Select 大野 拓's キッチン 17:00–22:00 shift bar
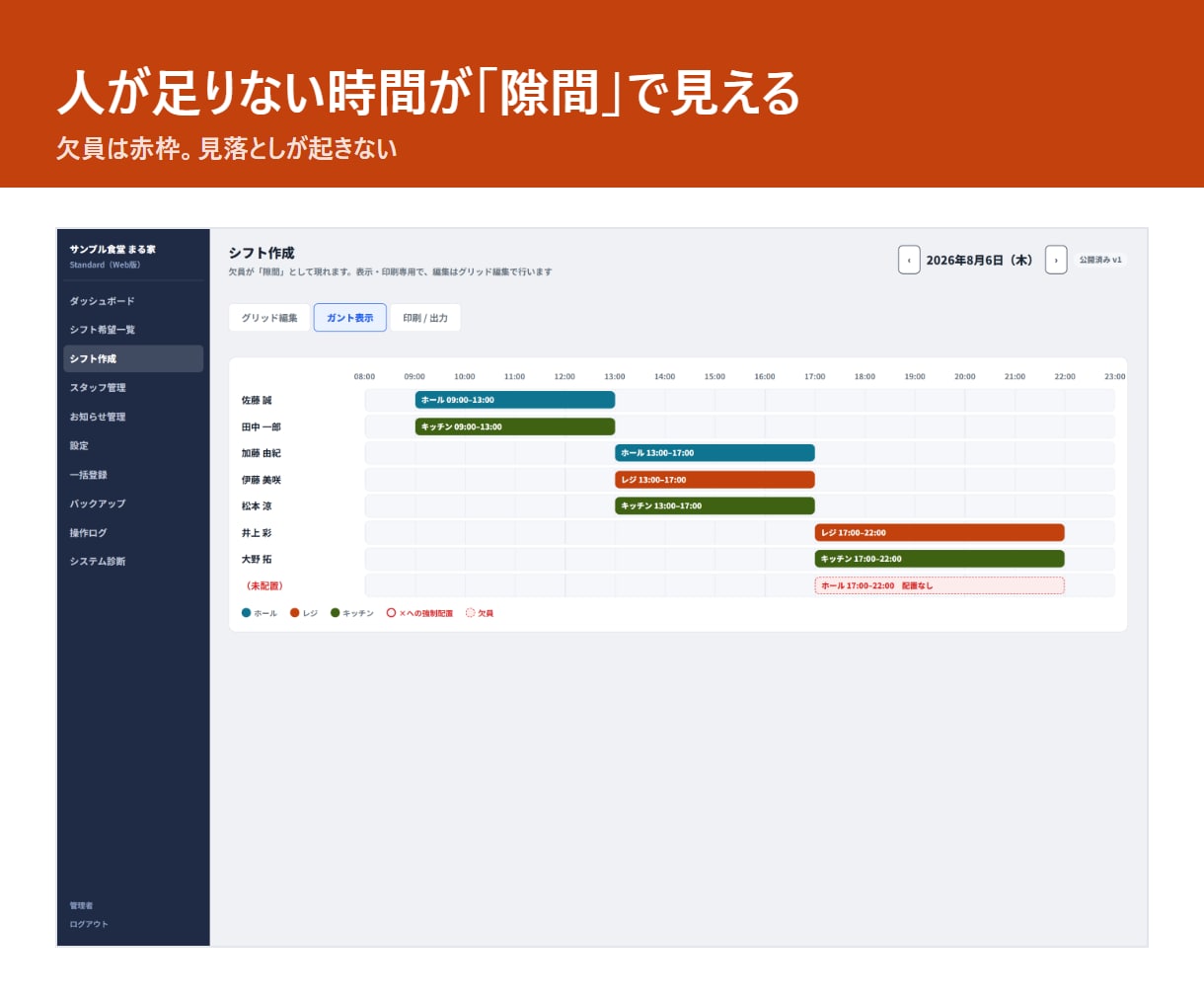This screenshot has width=1204, height=1003. pos(940,559)
